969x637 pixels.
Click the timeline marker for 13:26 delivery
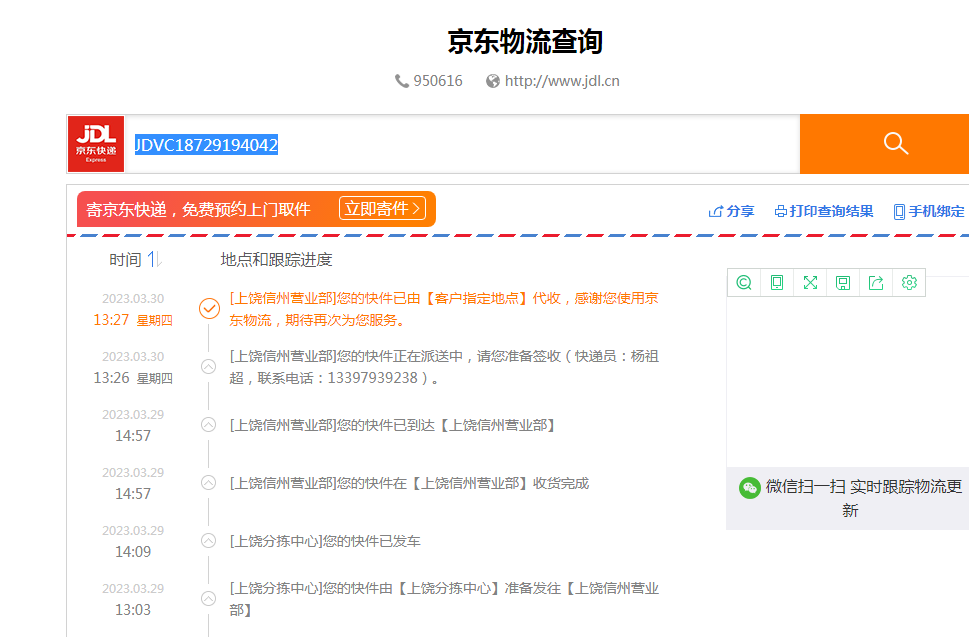tap(209, 366)
